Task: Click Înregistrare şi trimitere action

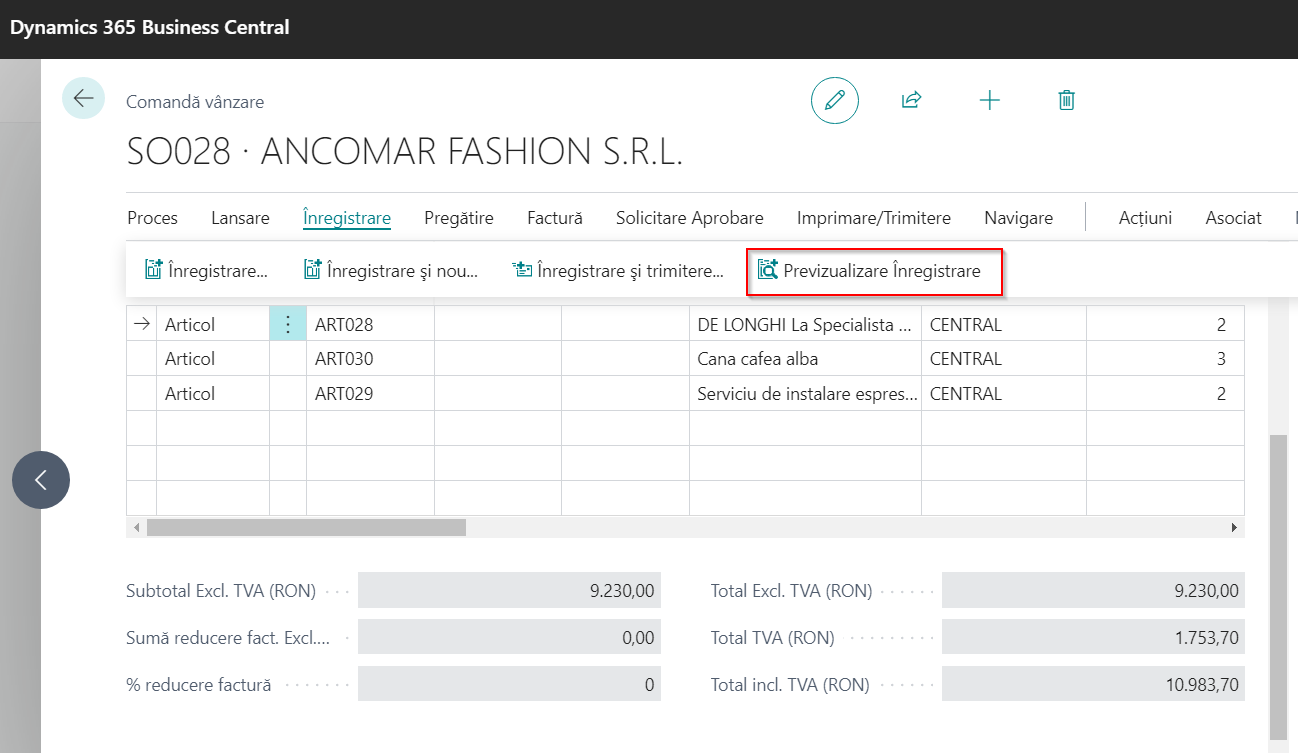Action: [x=618, y=271]
